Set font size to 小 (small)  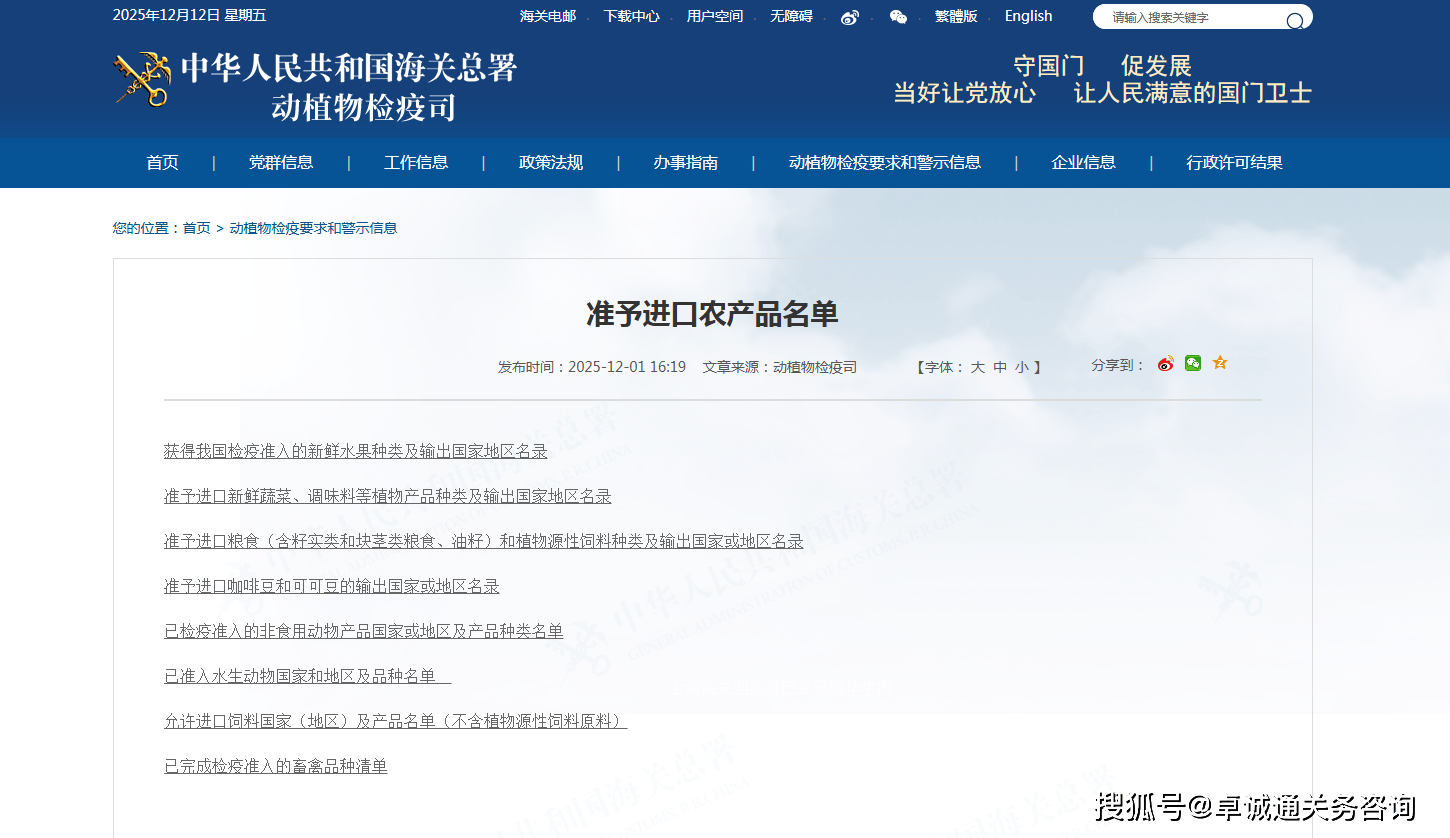[x=1021, y=367]
